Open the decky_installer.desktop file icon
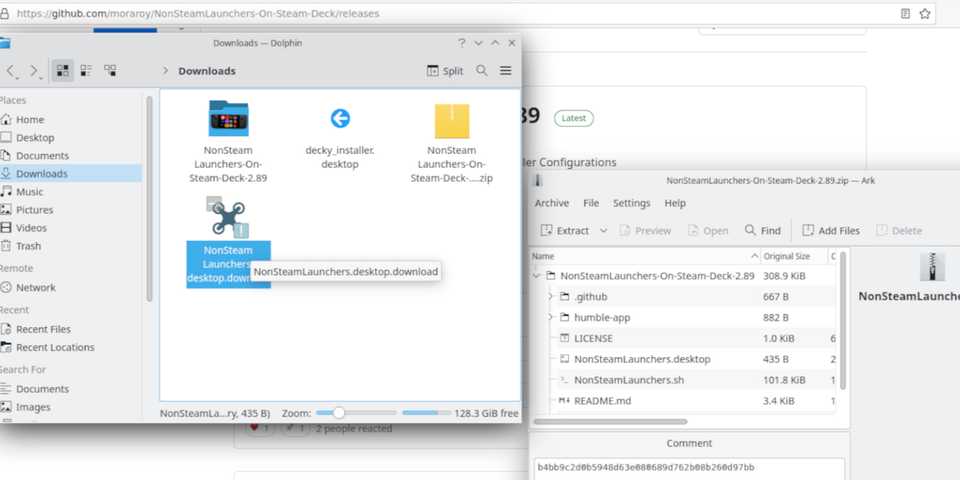 pos(340,119)
